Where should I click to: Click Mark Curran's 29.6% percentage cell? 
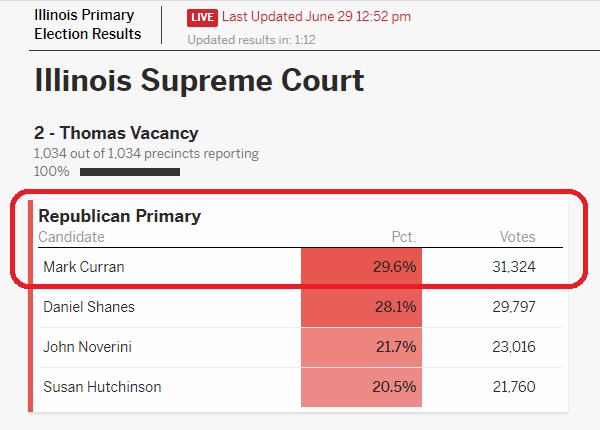point(362,268)
